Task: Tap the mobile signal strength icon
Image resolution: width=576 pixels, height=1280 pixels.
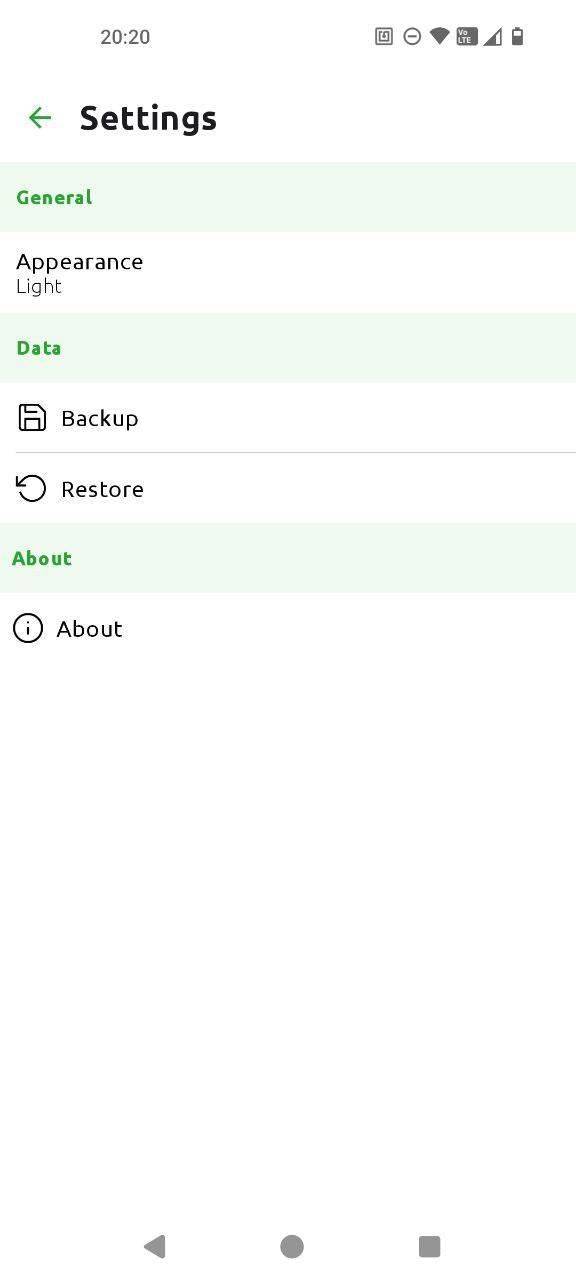Action: [493, 36]
